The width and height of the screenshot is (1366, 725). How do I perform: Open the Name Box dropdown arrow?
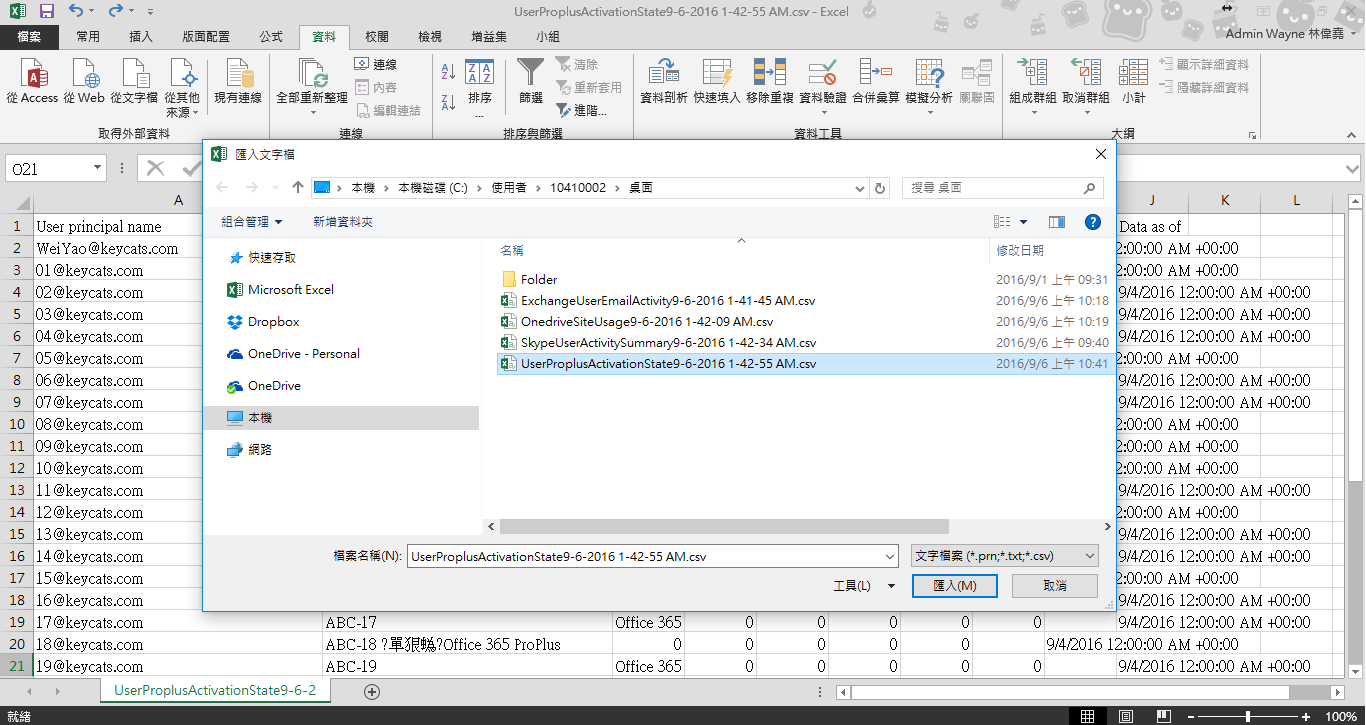(97, 169)
